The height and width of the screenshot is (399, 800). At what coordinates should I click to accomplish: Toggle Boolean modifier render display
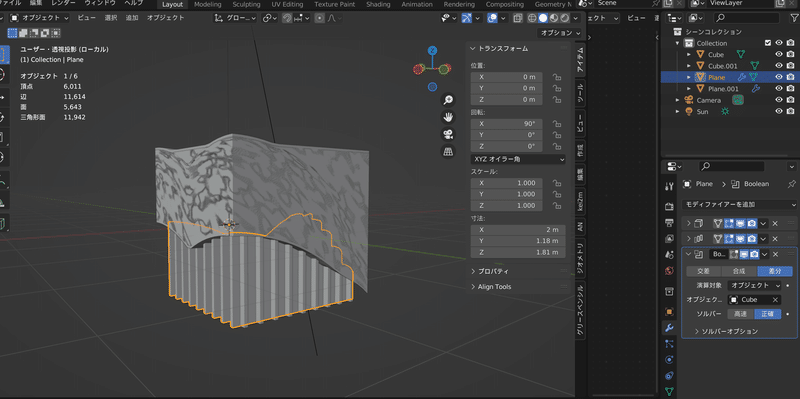[x=754, y=254]
